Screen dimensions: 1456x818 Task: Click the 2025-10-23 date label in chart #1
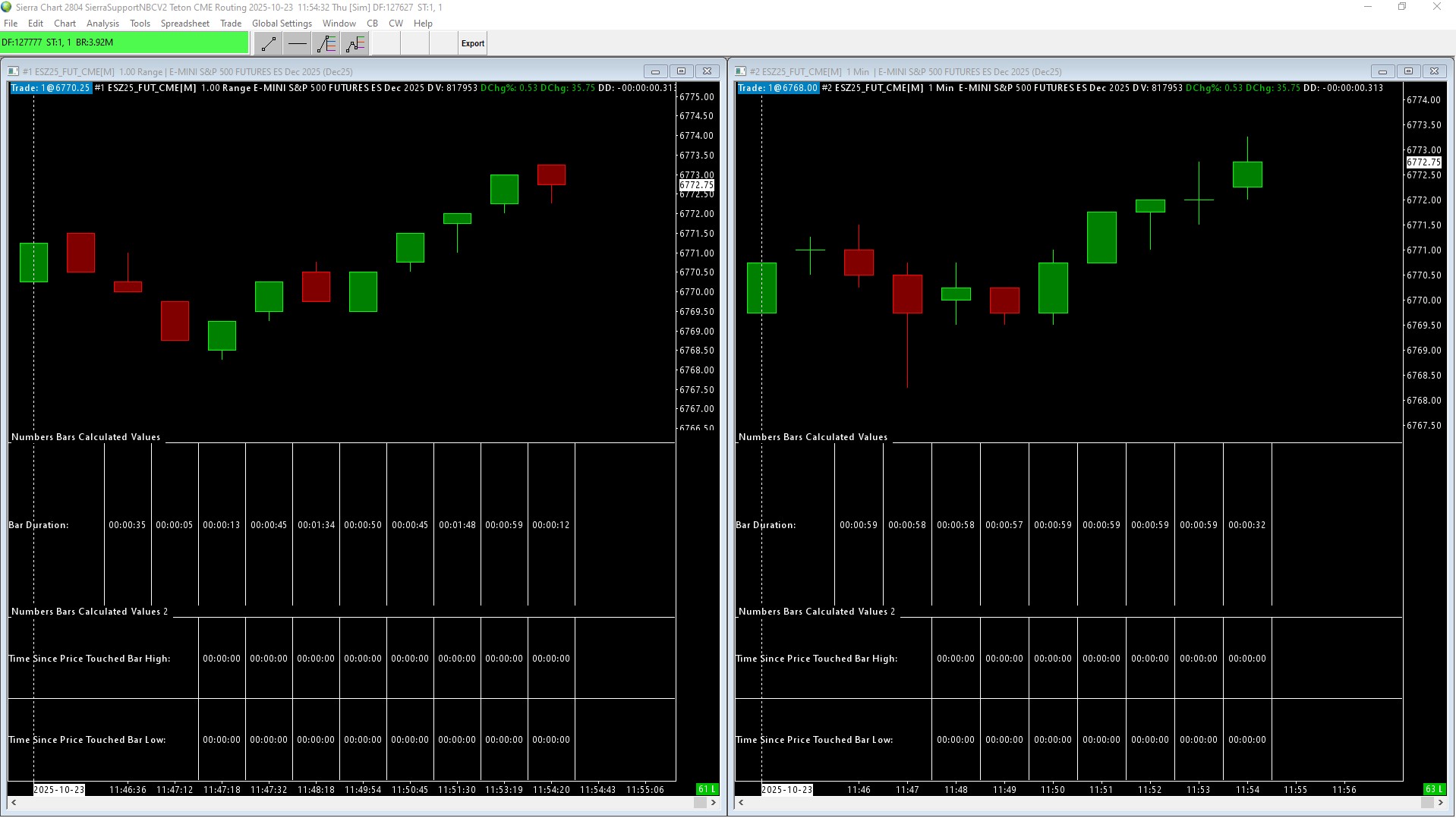click(59, 790)
